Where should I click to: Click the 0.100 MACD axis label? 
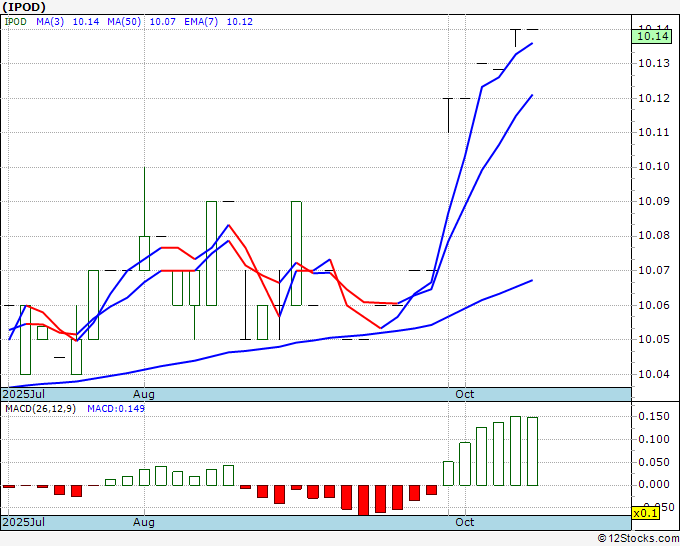(654, 439)
